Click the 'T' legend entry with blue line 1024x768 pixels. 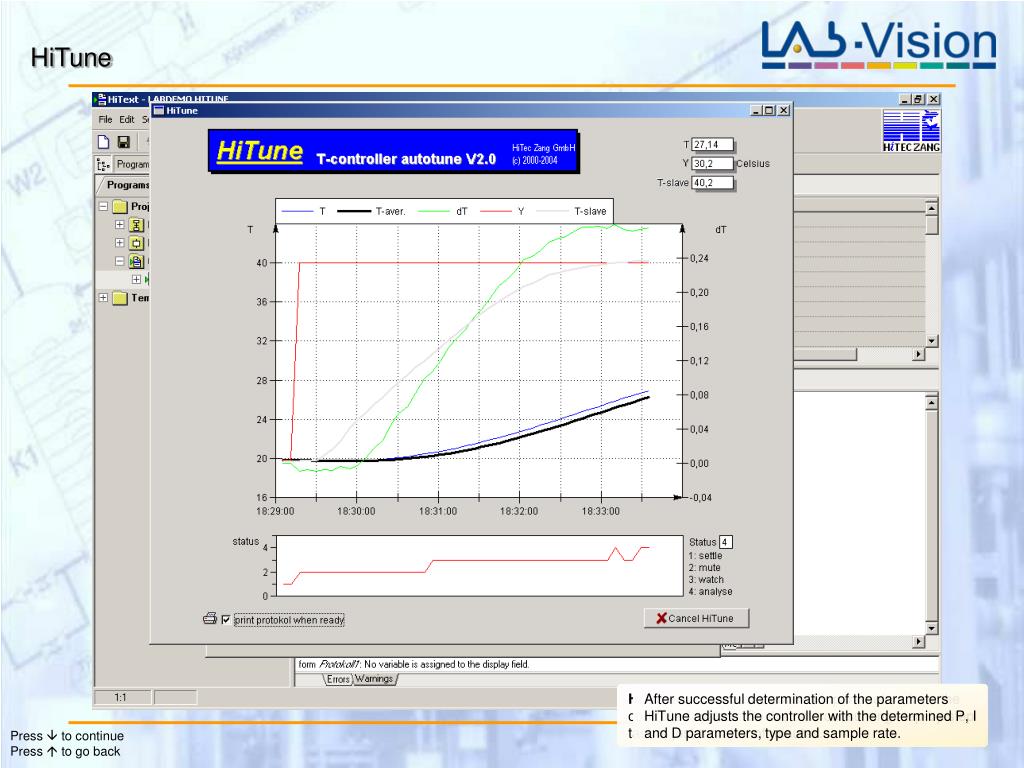coord(303,211)
